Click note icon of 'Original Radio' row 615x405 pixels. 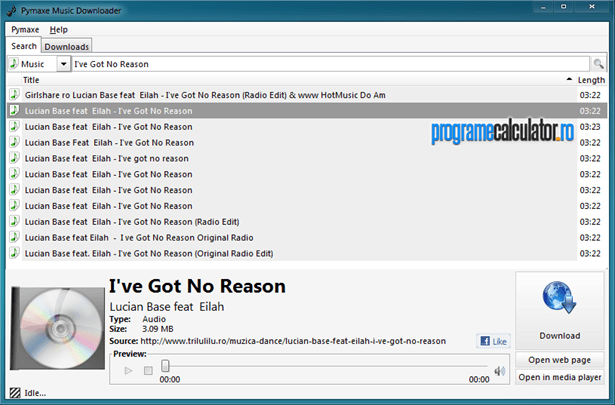(14, 237)
